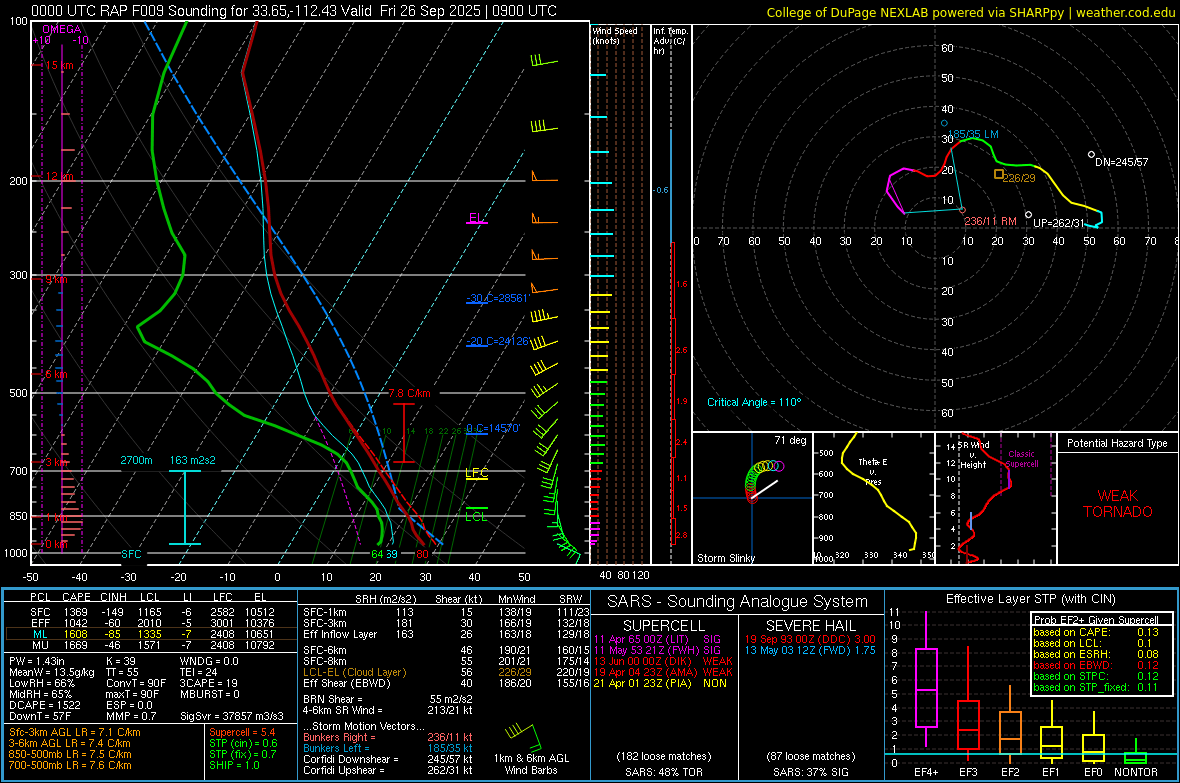The image size is (1180, 783).
Task: Click the MeanW = 13.5g/kg value
Action: 52,672
